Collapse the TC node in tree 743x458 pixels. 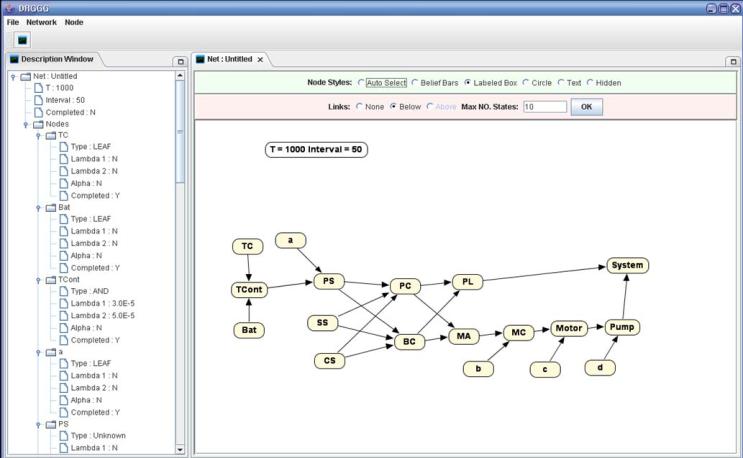click(38, 135)
